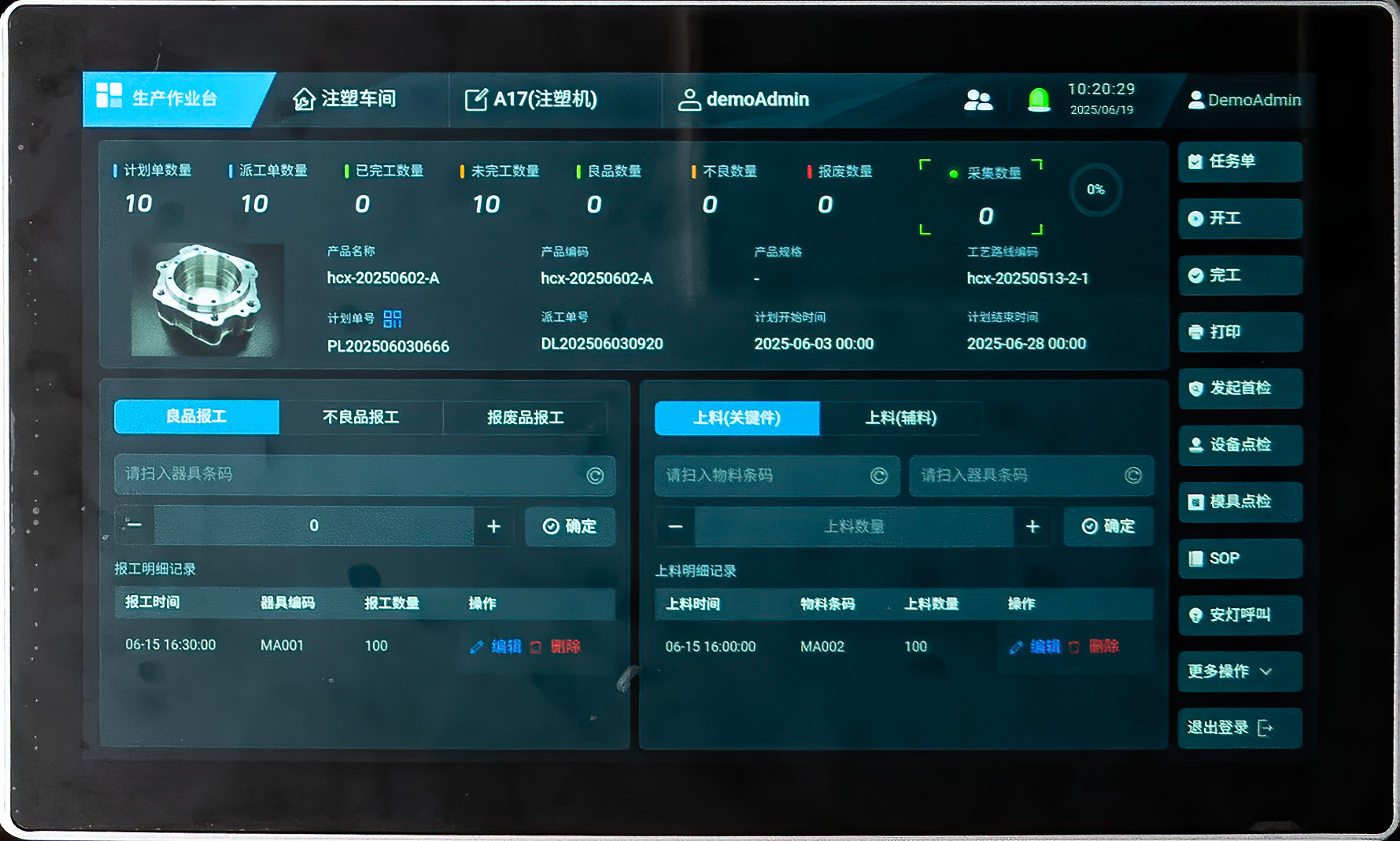
Task: Click the SOP document icon in the sidebar
Action: pos(1195,559)
